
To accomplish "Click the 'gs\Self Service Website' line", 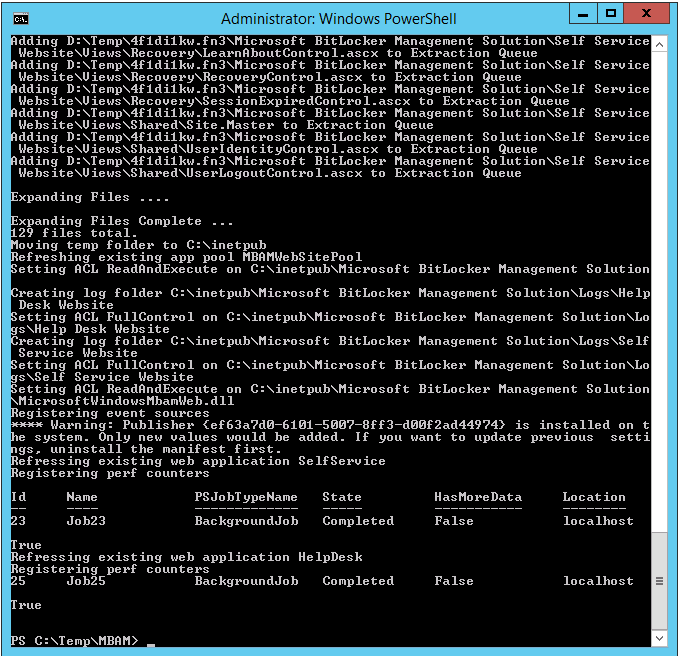I will [102, 377].
